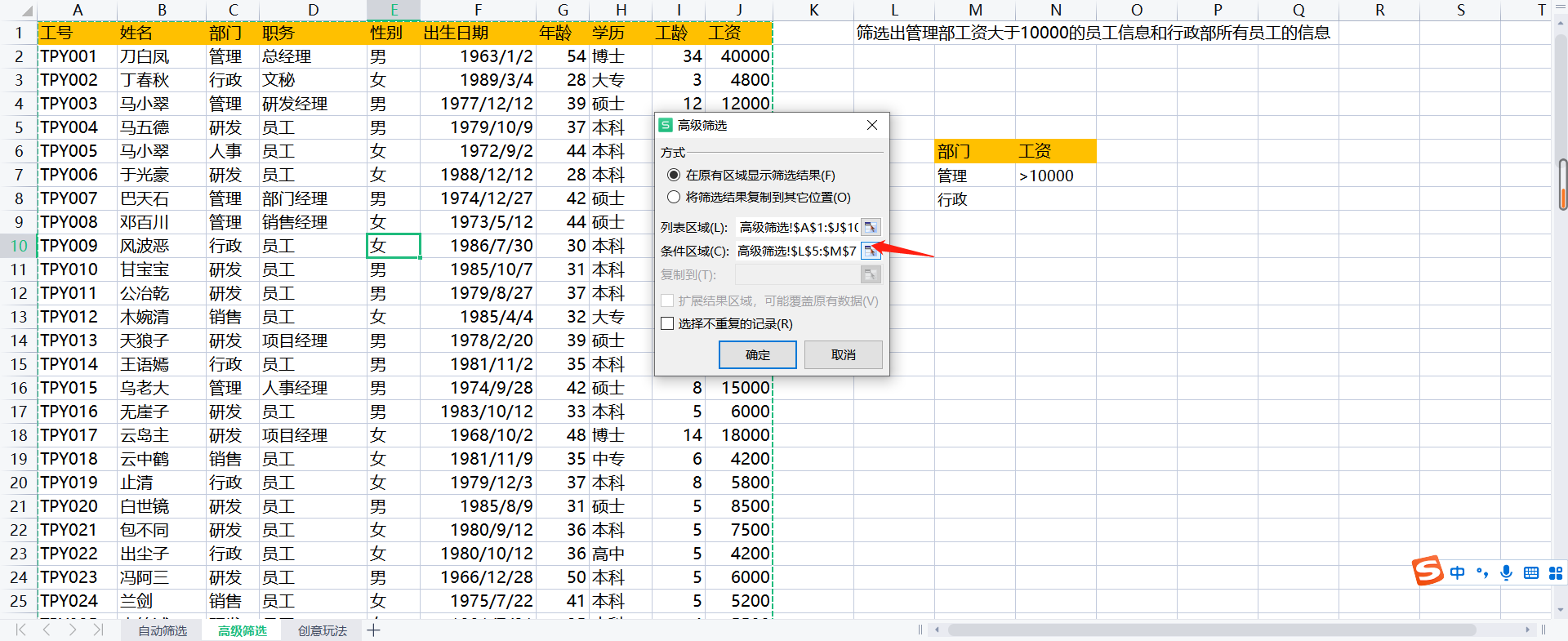Click name cell 云岛主

[x=162, y=435]
